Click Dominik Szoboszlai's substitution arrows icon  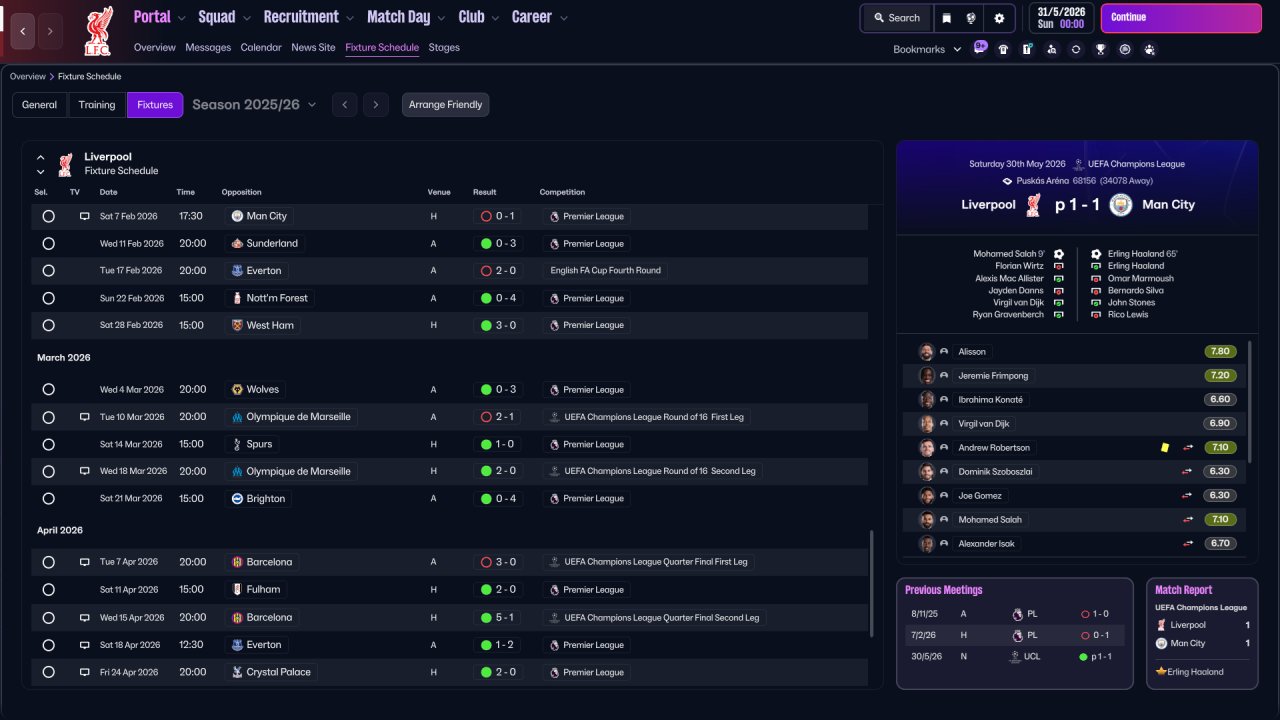click(x=1188, y=472)
